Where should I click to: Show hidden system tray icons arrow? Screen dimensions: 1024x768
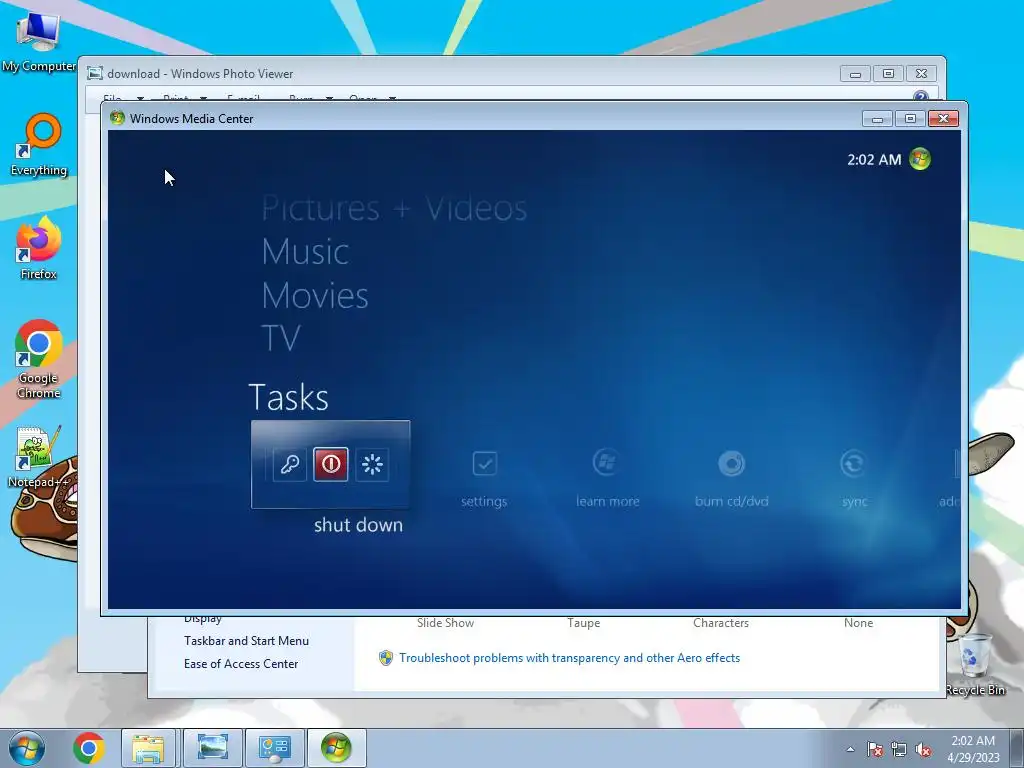(850, 749)
